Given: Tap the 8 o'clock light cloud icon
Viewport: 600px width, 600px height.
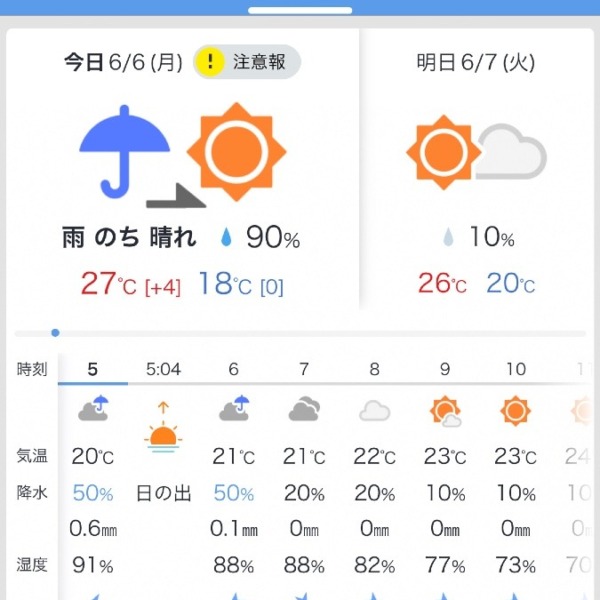Looking at the screenshot, I should (x=375, y=411).
